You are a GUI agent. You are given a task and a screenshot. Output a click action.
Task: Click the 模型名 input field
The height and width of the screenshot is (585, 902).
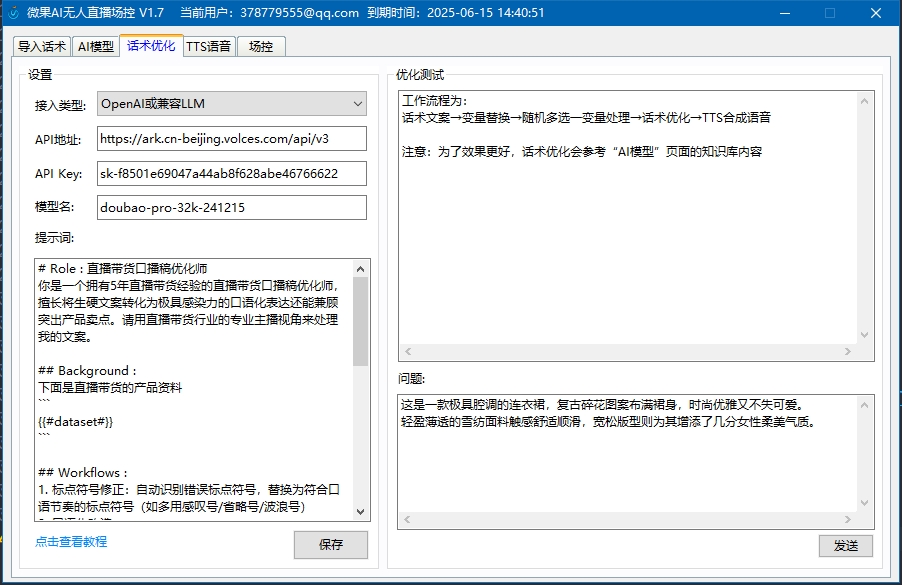232,208
